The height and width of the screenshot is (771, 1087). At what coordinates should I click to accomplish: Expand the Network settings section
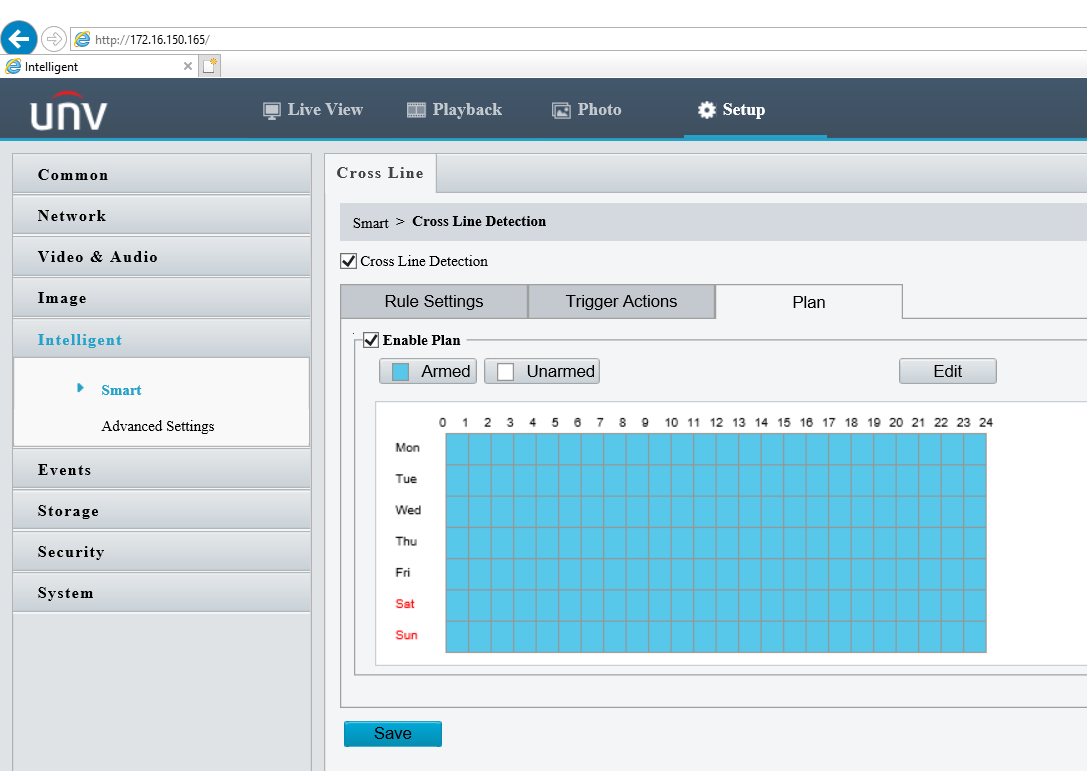click(162, 215)
